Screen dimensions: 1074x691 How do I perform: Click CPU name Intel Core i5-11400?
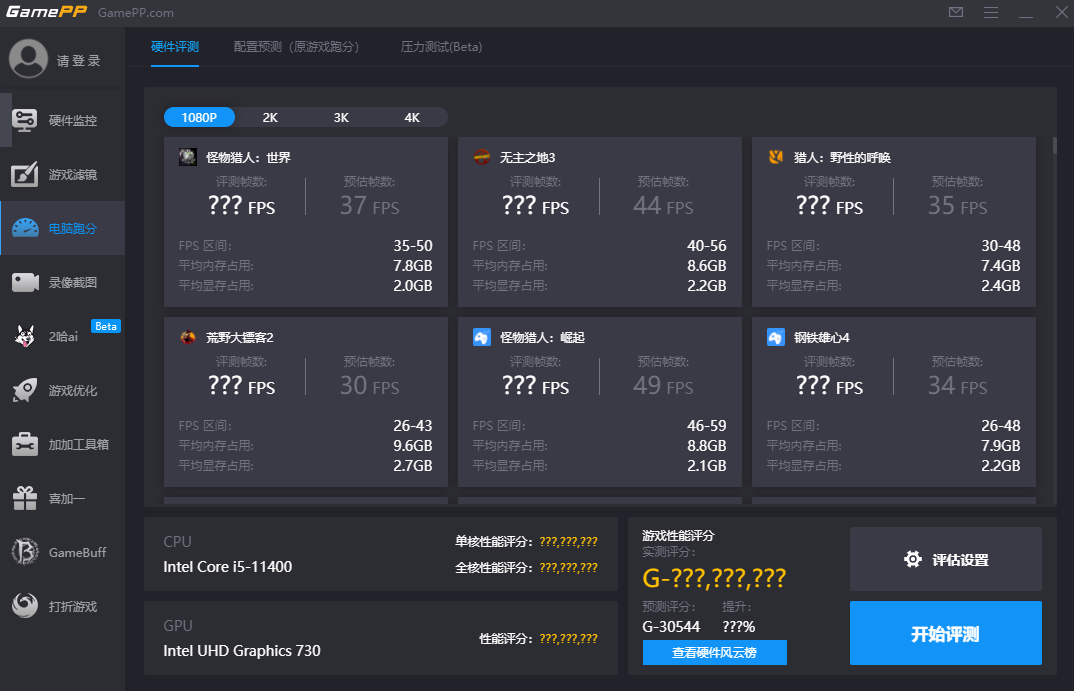click(227, 566)
